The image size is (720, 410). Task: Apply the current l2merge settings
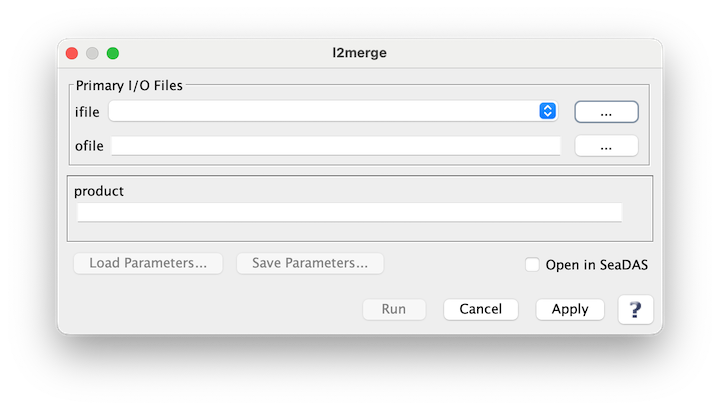pos(570,309)
